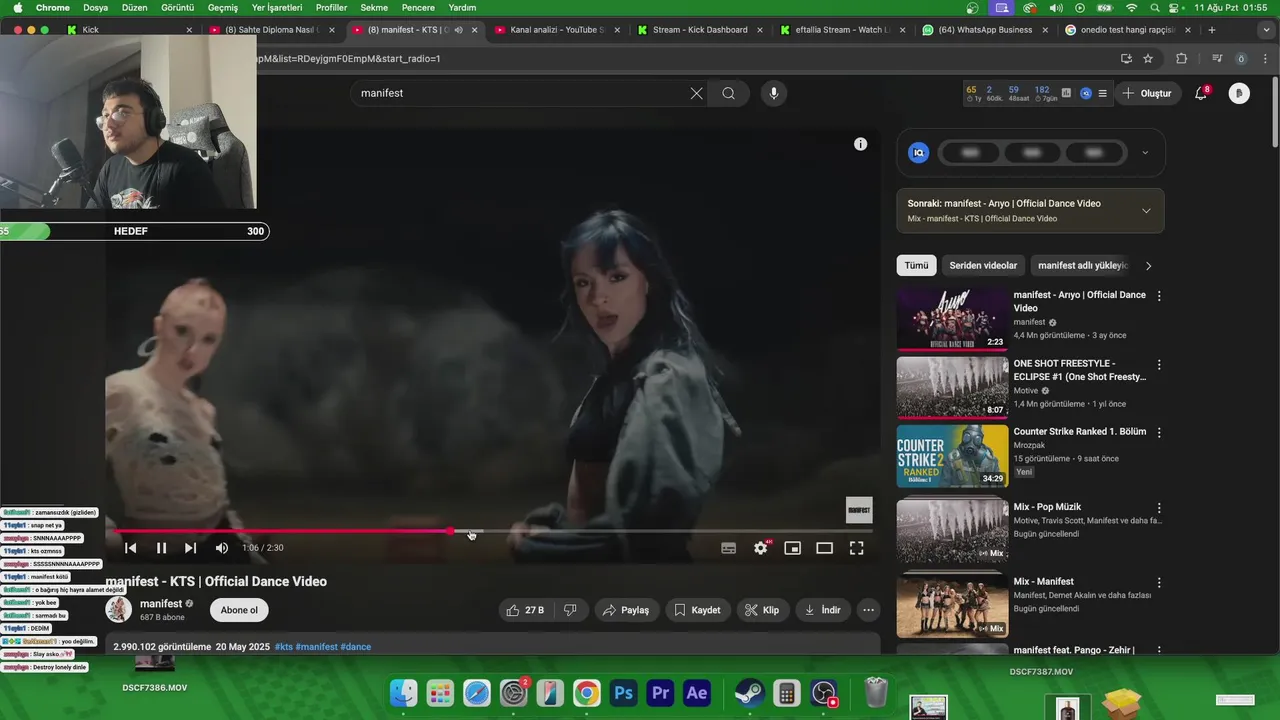Viewport: 1280px width, 720px height.
Task: Open the Chrome three-dot menu
Action: click(x=1265, y=59)
